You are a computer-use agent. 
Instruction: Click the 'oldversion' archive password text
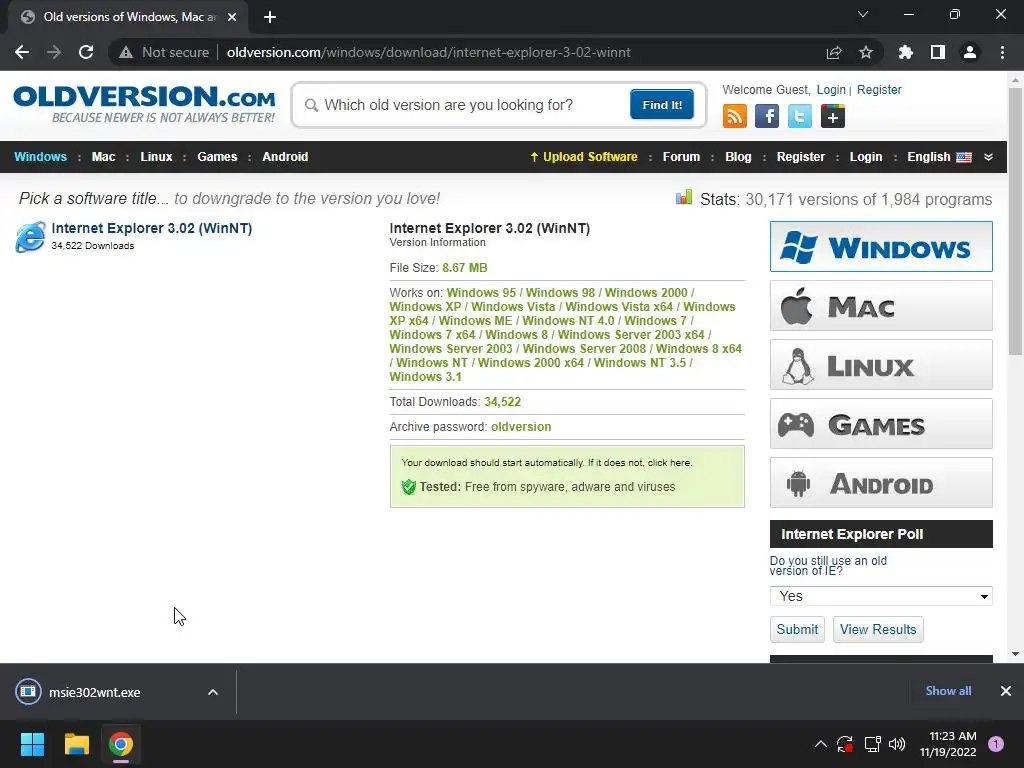click(x=521, y=427)
